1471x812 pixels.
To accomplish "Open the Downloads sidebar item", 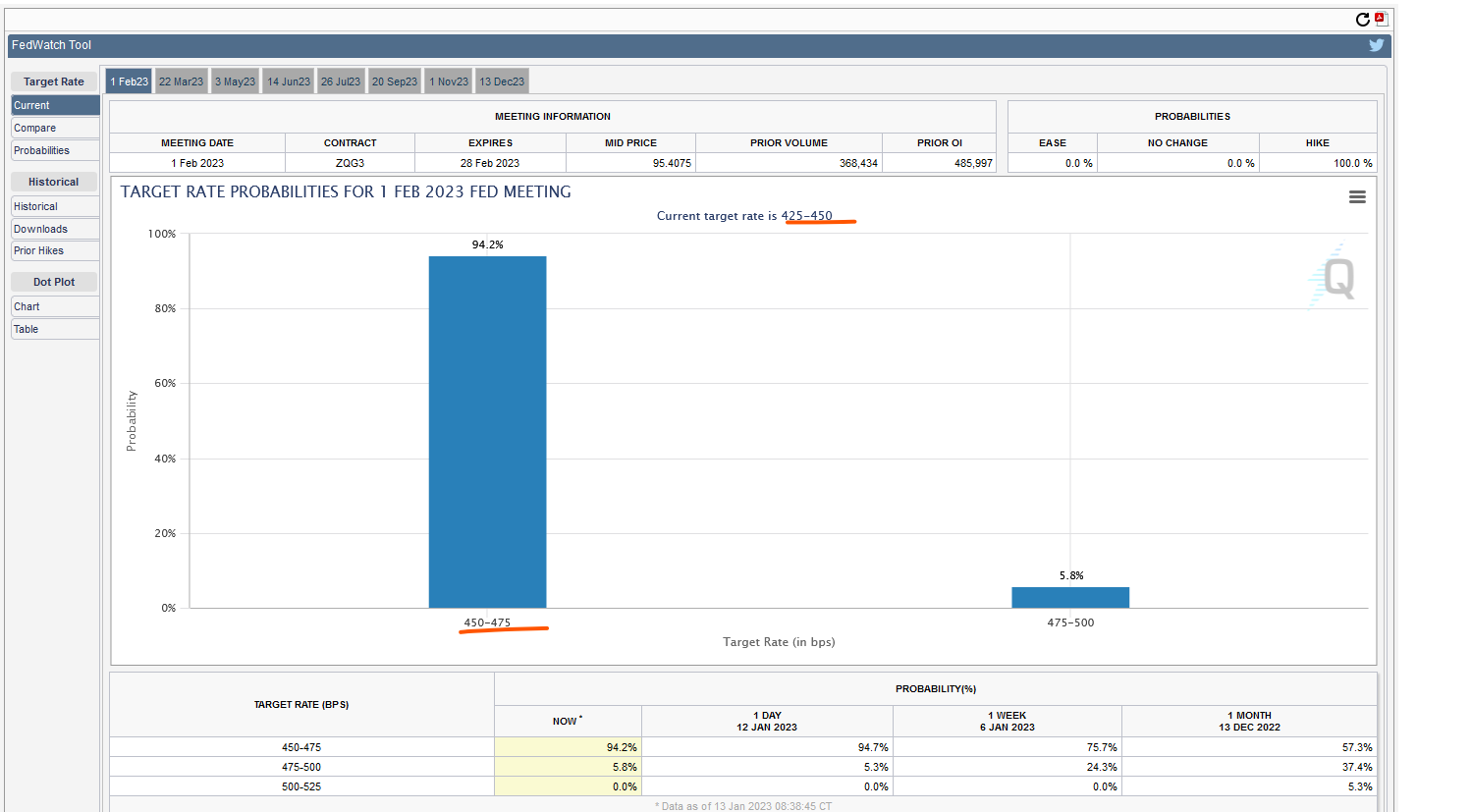I will 55,229.
